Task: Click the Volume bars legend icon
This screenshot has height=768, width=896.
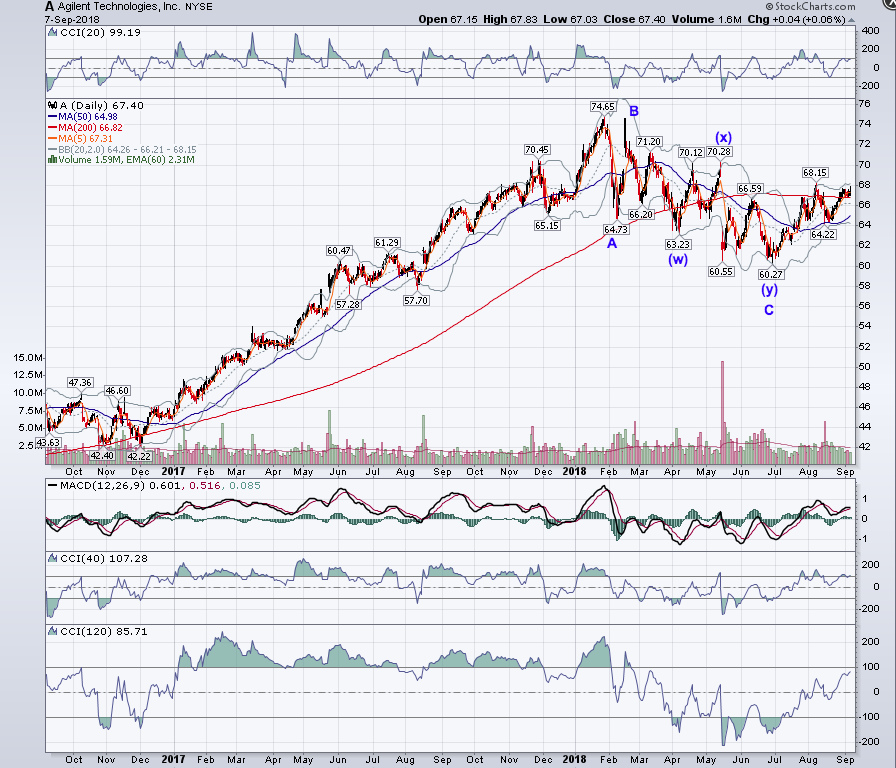Action: pyautogui.click(x=53, y=159)
